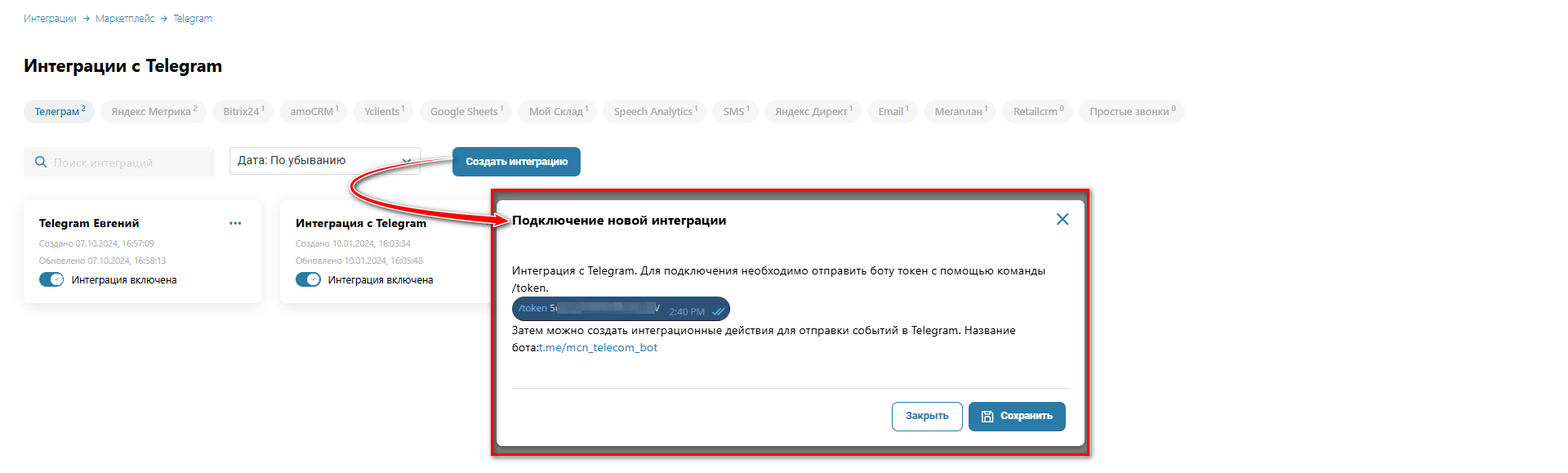Select the Простые звонки tab
The height and width of the screenshot is (473, 1568).
tap(1132, 111)
